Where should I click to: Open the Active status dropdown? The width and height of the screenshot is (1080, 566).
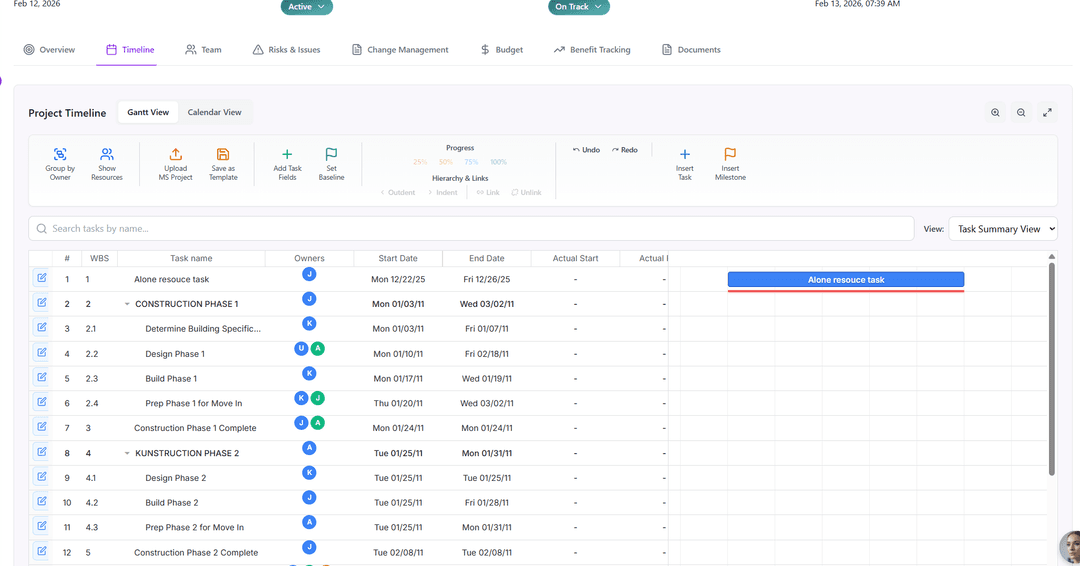tap(307, 7)
